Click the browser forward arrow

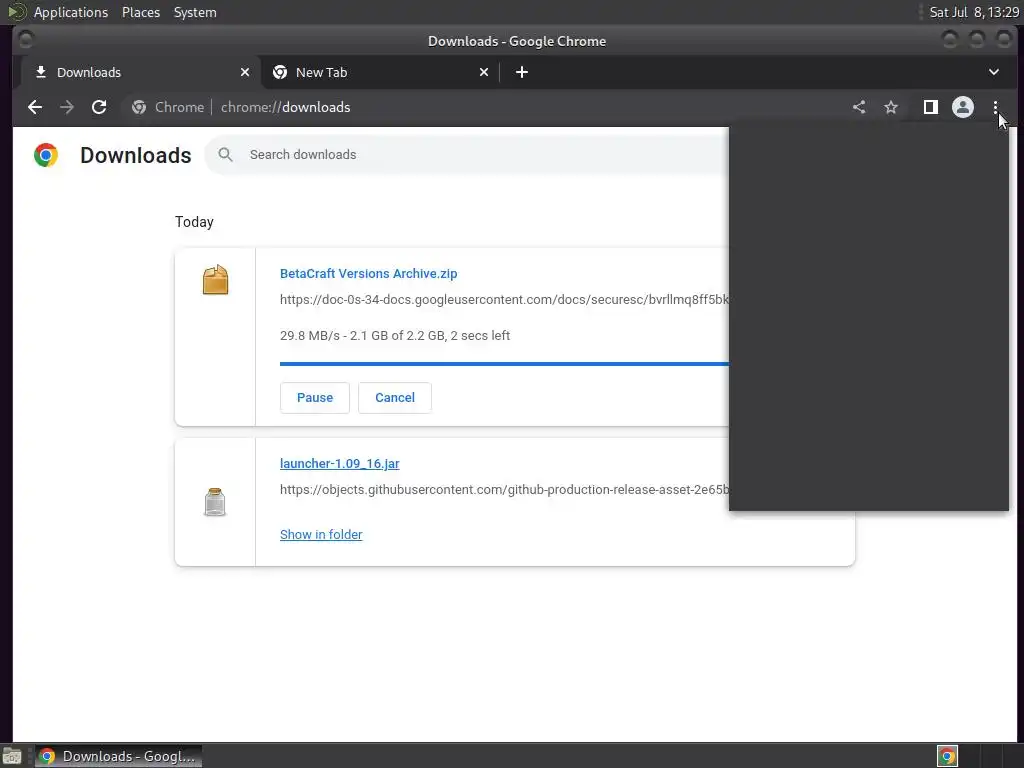pos(67,107)
